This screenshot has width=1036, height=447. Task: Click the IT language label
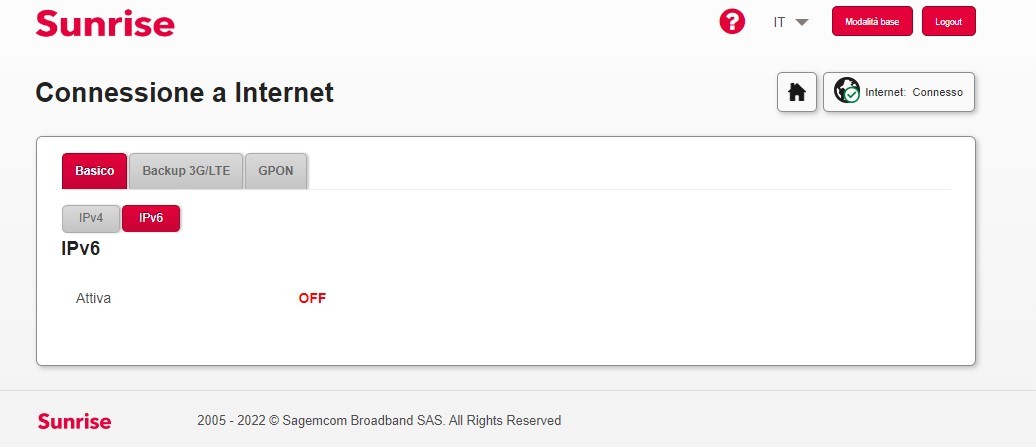[x=779, y=22]
